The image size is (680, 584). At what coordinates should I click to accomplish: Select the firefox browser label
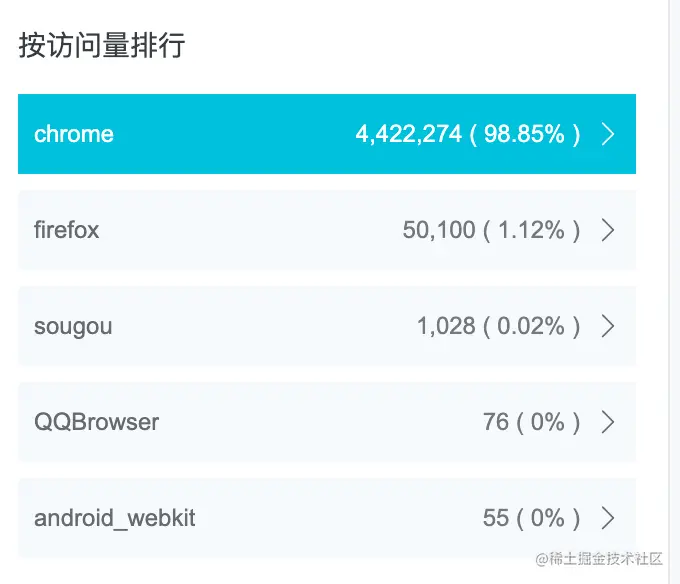[66, 230]
